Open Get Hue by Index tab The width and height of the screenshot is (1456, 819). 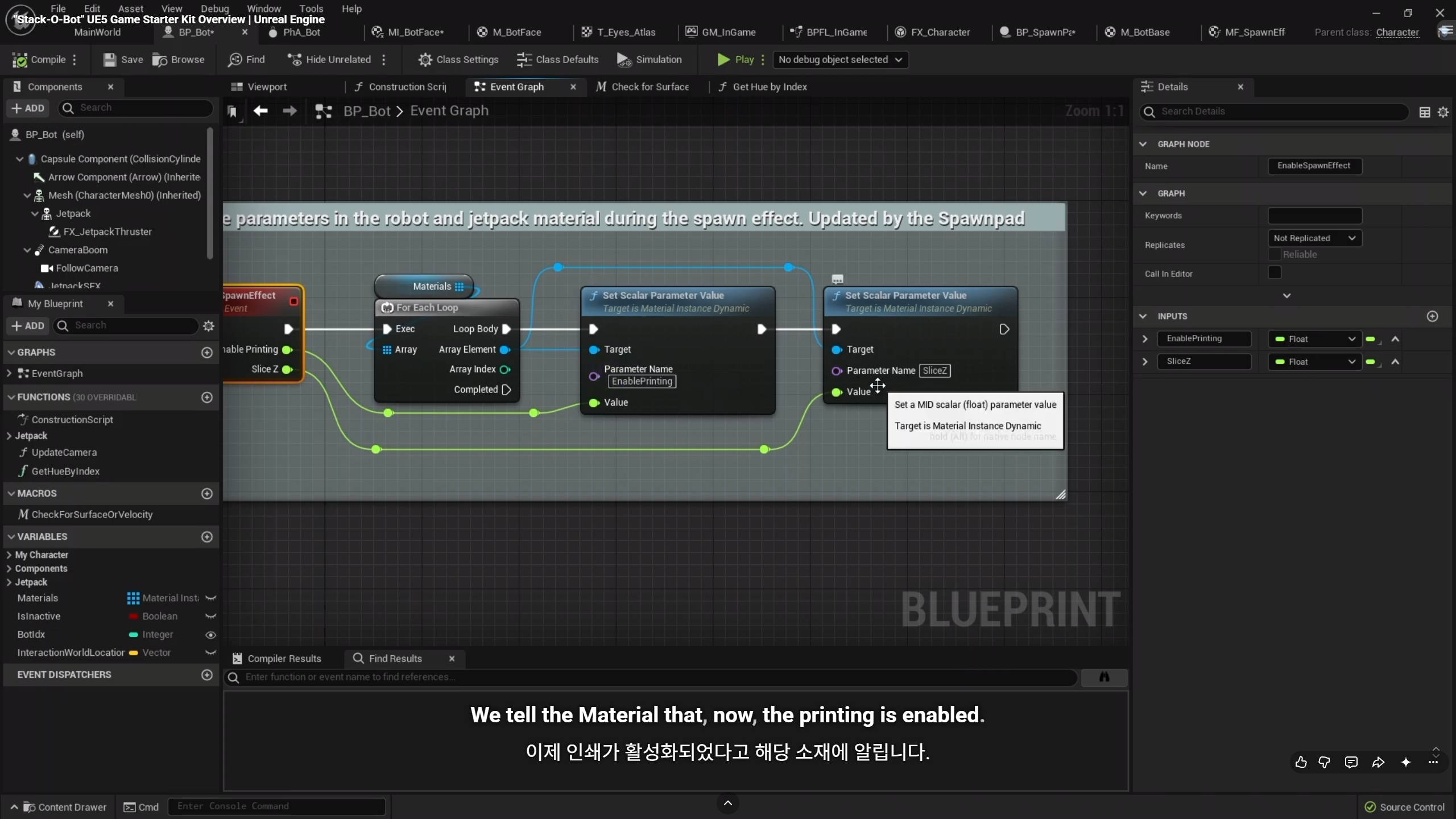point(764,87)
